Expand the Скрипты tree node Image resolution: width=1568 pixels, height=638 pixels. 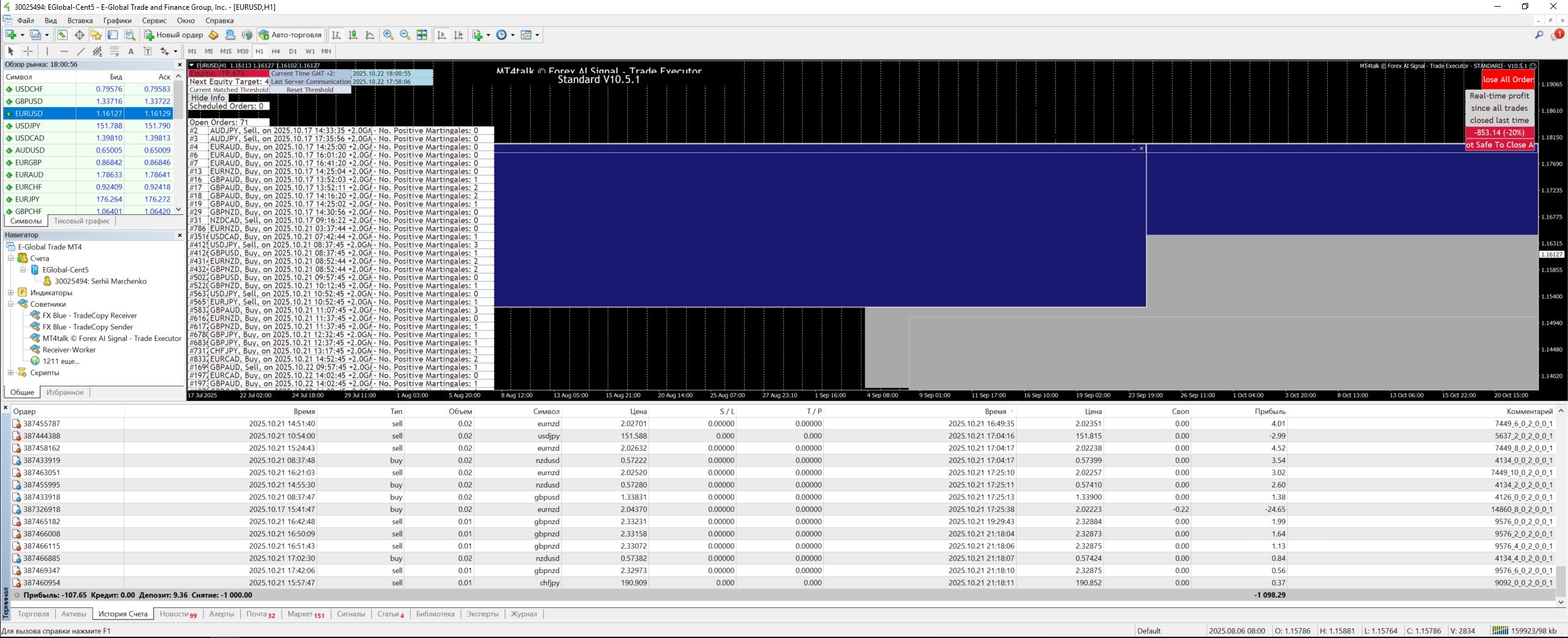click(10, 372)
